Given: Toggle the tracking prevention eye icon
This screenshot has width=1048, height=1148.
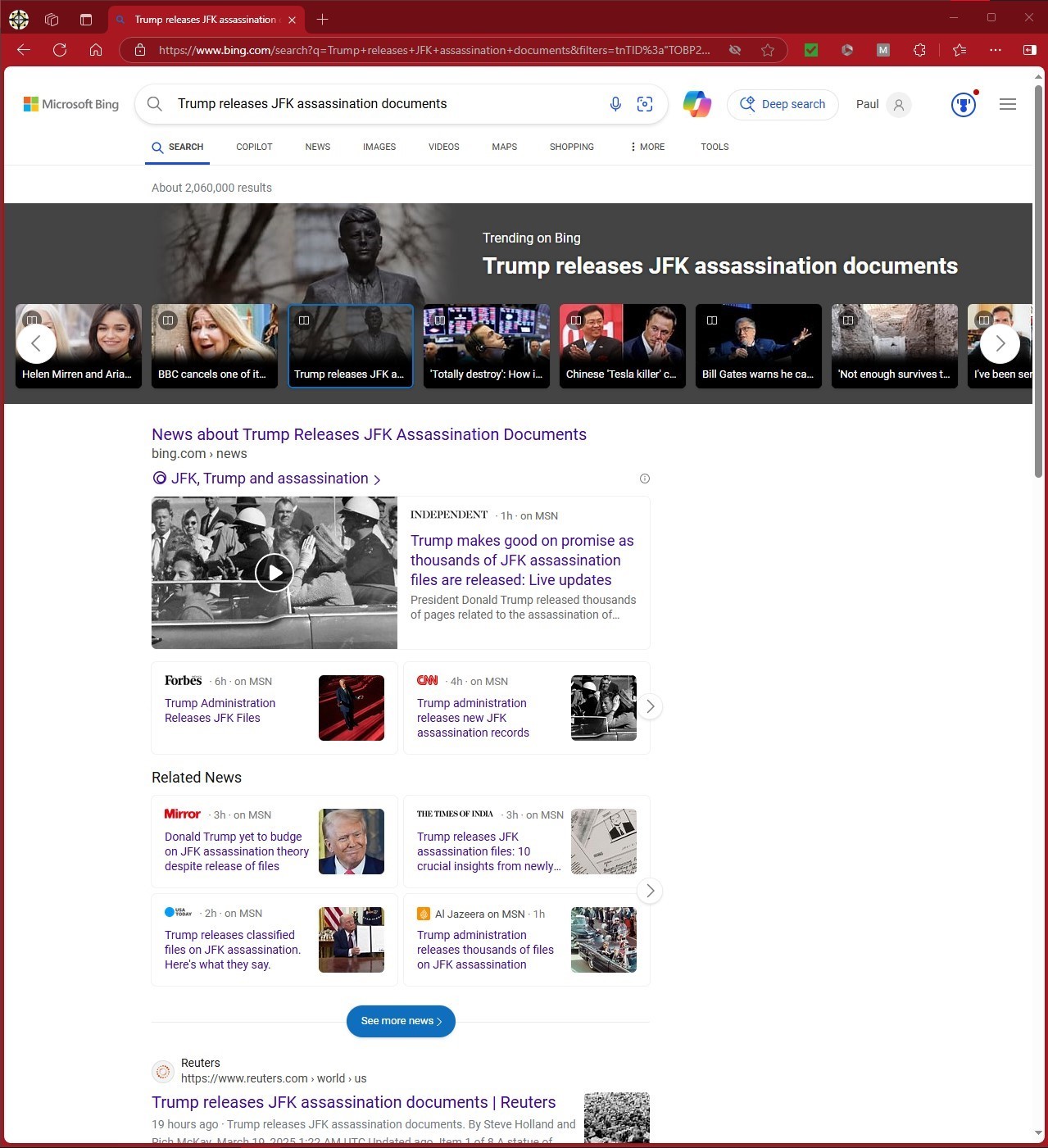Looking at the screenshot, I should click(735, 50).
